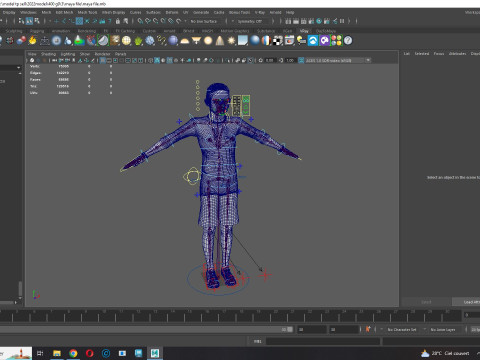Toggle the highlighted snap to point button
The image size is (480, 360).
[x=79, y=21]
